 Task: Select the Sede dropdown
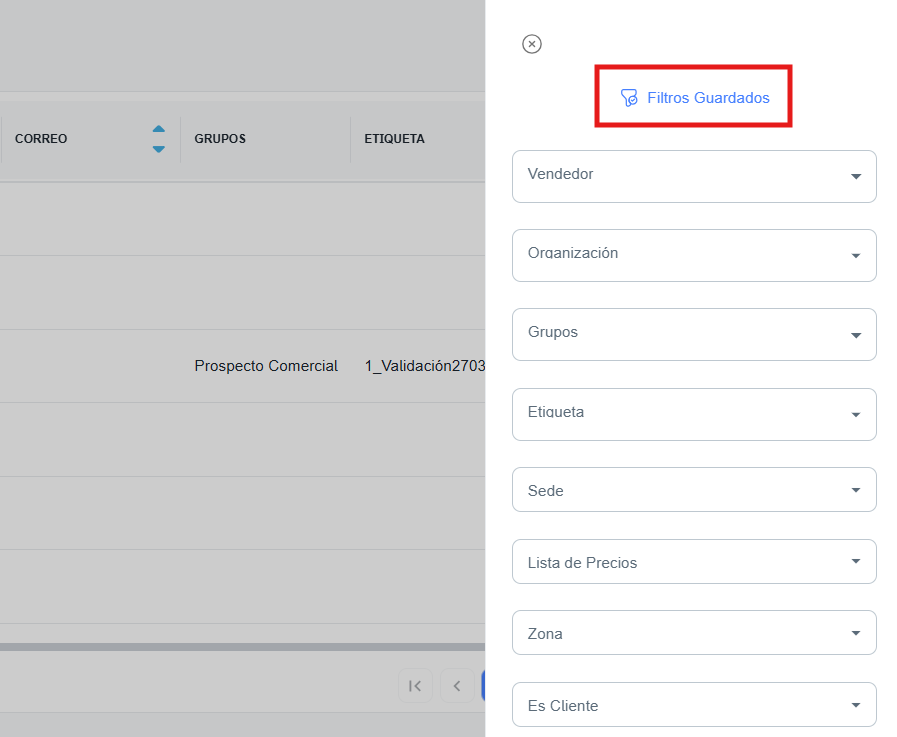(x=694, y=490)
